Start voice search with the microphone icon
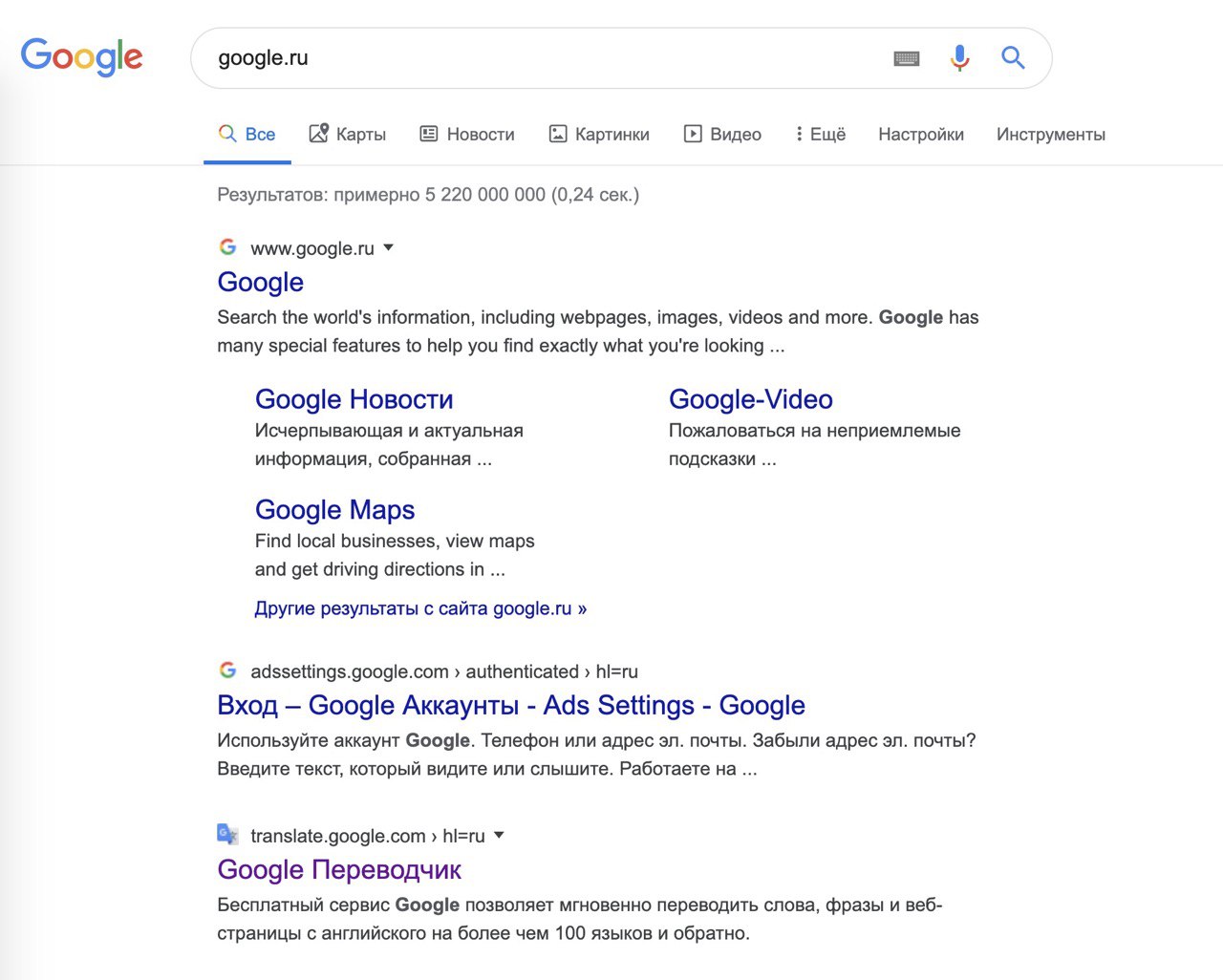This screenshot has width=1223, height=980. click(x=960, y=58)
